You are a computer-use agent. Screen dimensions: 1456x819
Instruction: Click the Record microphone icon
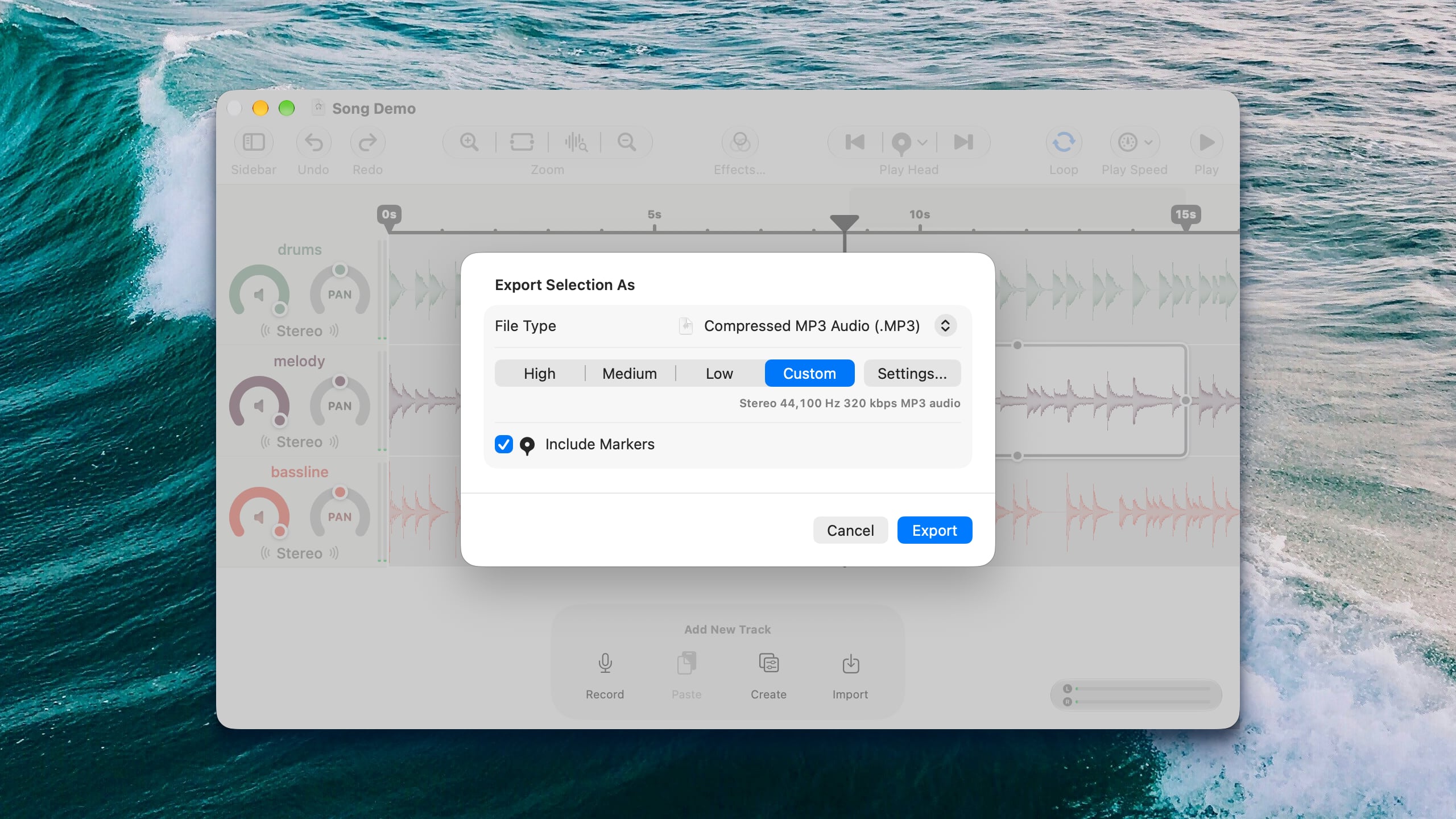click(x=605, y=663)
